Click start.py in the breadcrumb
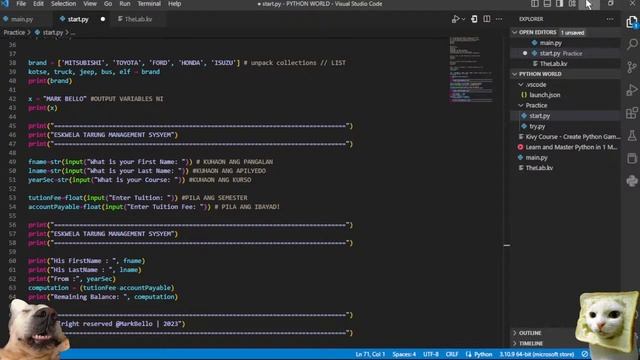640x360 pixels. pos(53,32)
